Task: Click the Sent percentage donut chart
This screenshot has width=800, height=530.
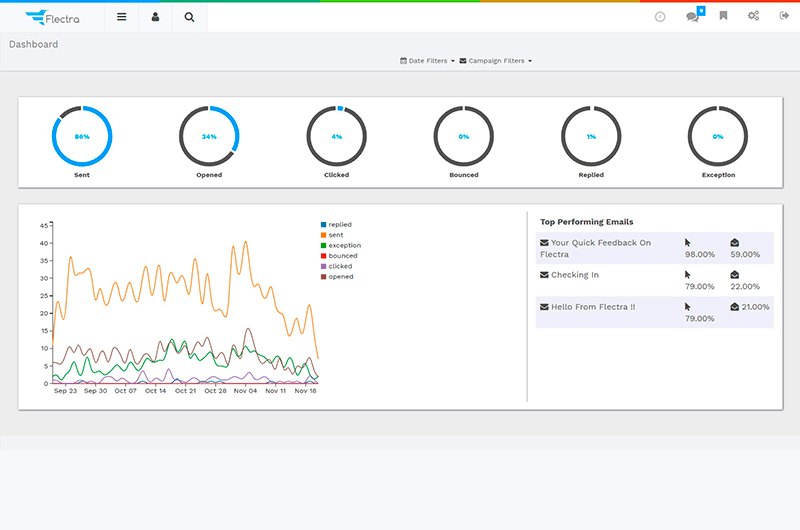Action: (82, 136)
